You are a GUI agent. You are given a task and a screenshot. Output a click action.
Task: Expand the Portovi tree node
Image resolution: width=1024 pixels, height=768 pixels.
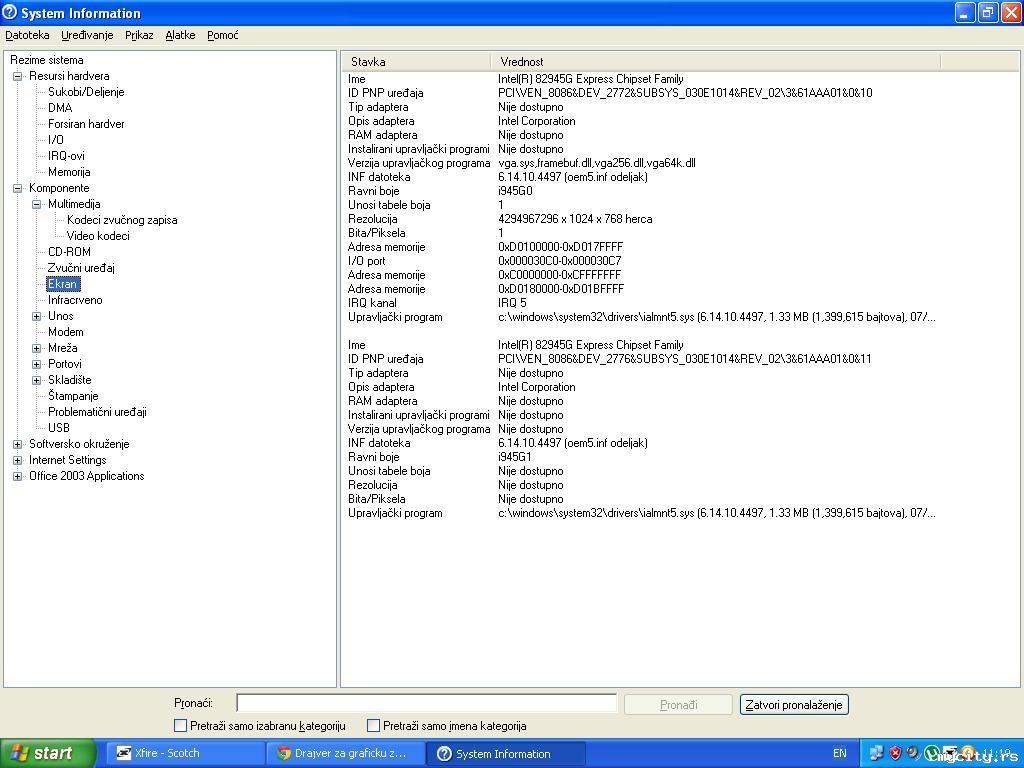(x=37, y=364)
